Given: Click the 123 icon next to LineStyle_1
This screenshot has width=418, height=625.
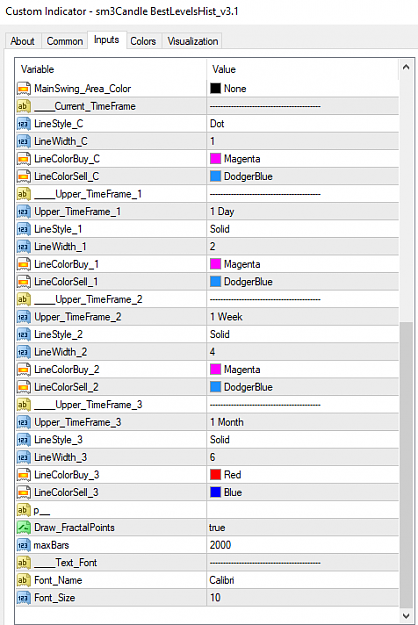Looking at the screenshot, I should click(x=24, y=229).
